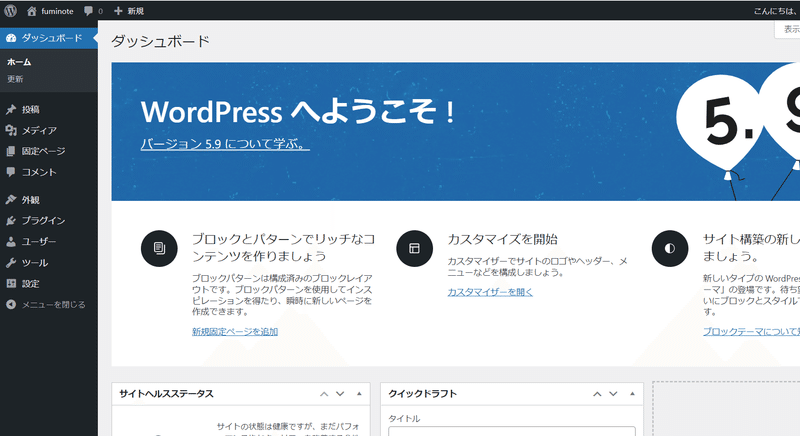Click the プラグイン plug icon

click(11, 220)
